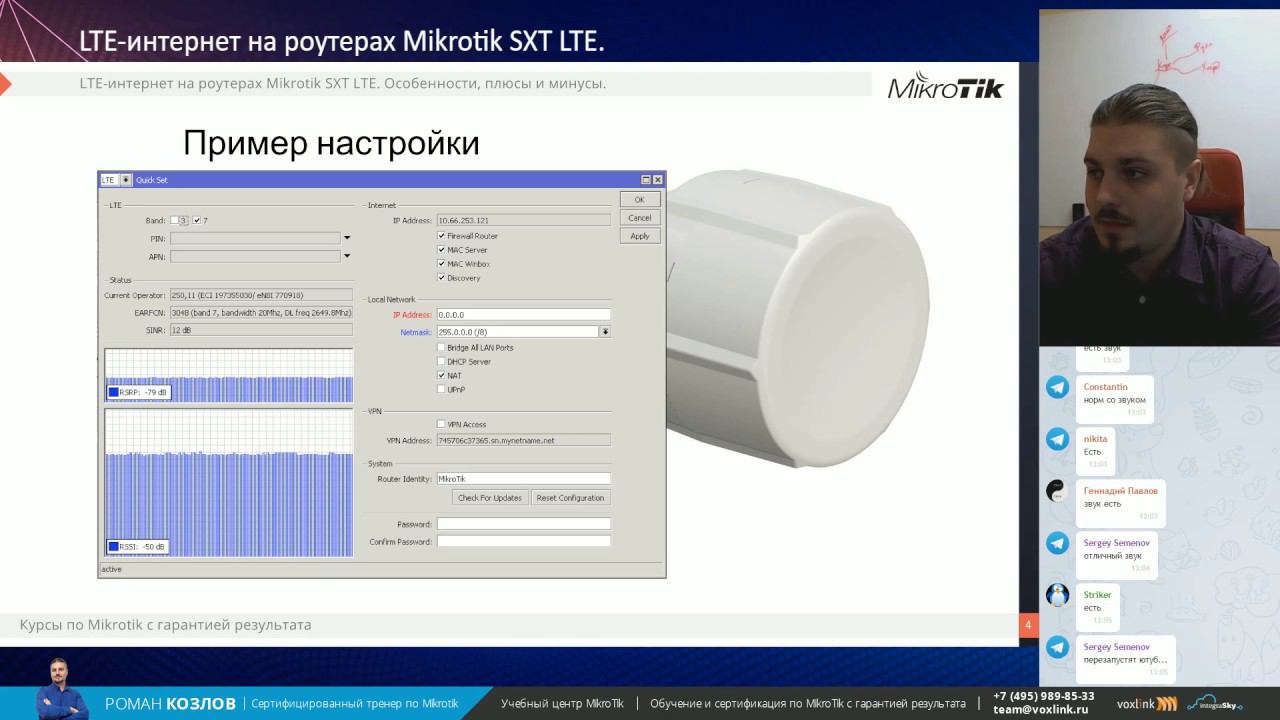
Task: Click Striker's penguin avatar
Action: (x=1057, y=595)
